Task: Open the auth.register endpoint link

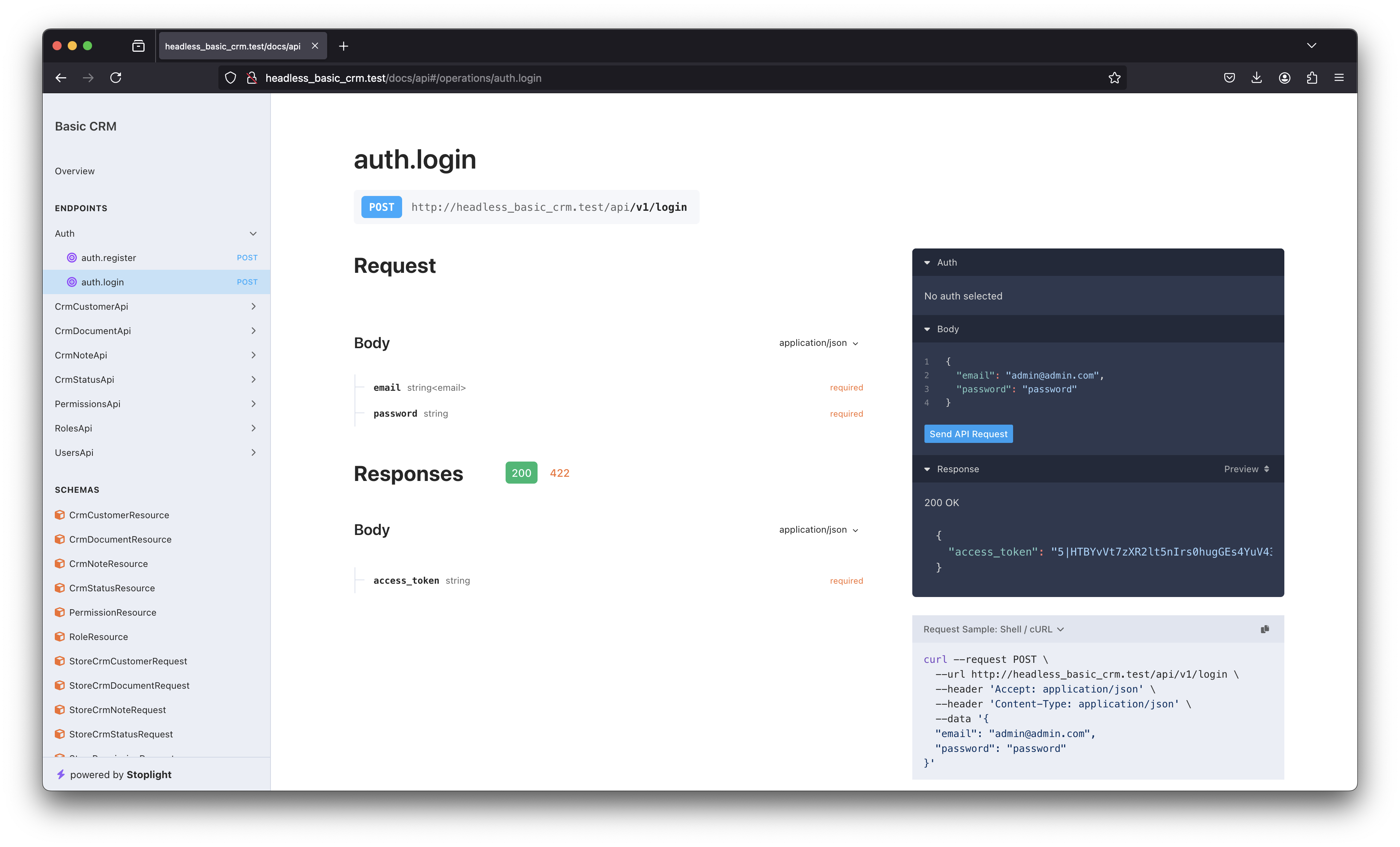Action: coord(108,258)
